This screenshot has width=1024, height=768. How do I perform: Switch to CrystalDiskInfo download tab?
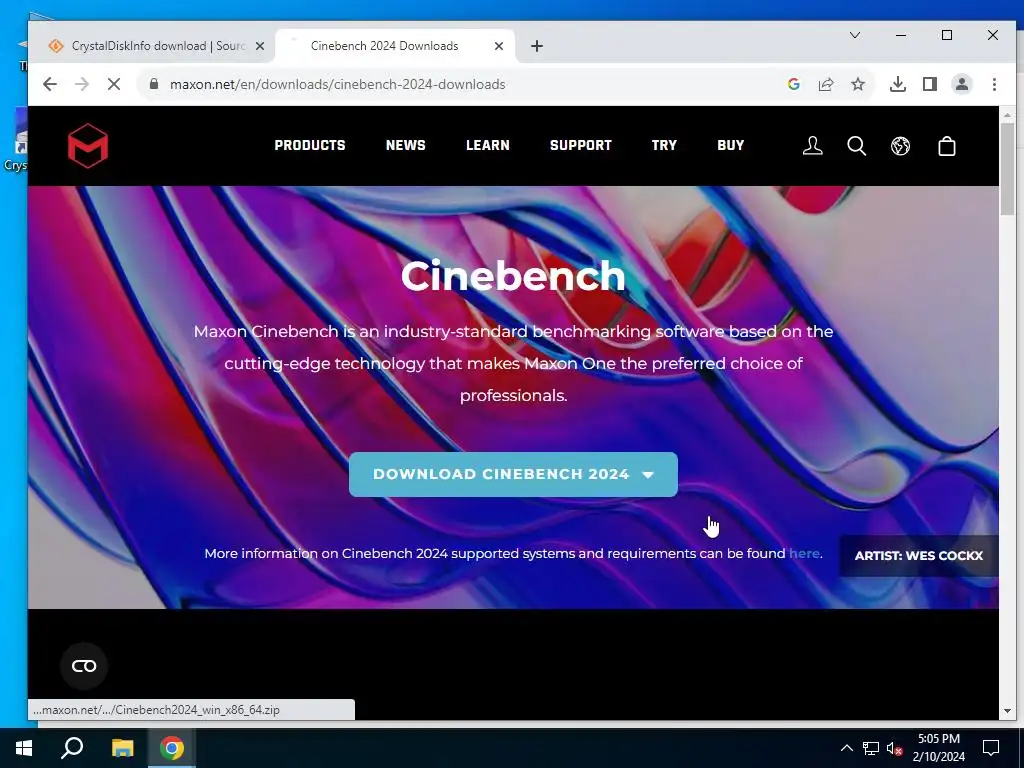tap(157, 46)
